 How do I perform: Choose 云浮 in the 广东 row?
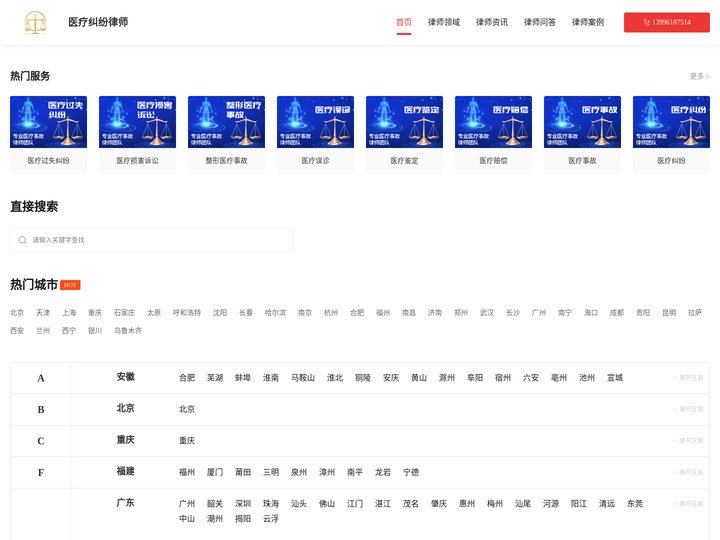[271, 519]
